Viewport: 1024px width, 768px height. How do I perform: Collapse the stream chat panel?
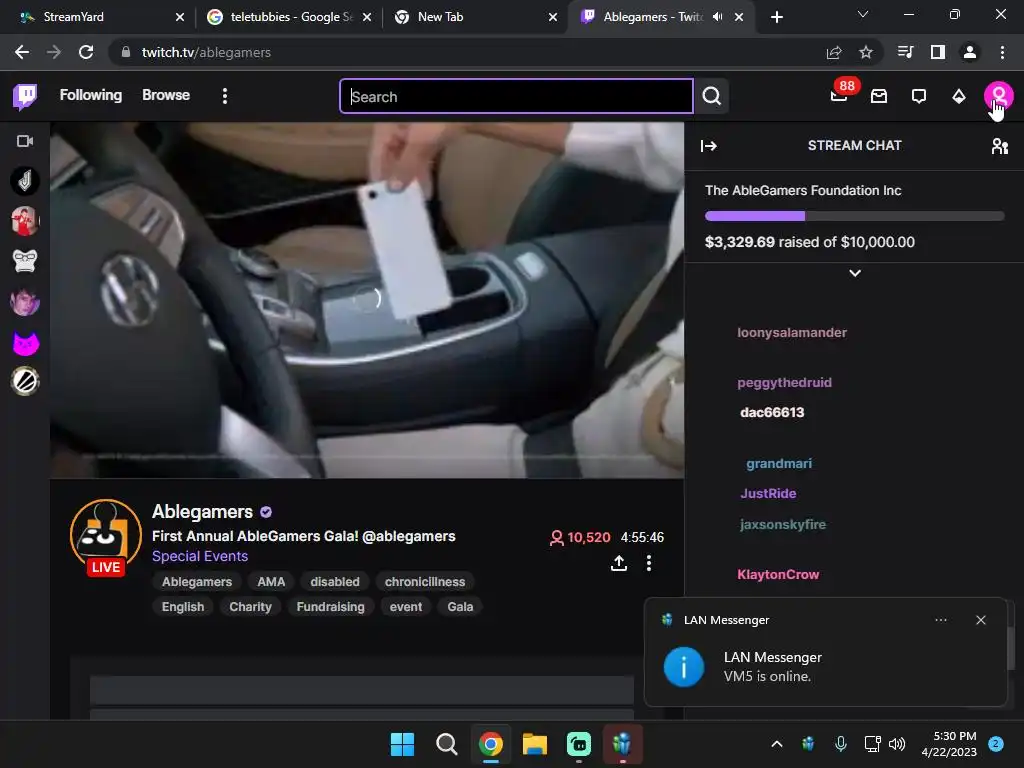[709, 146]
